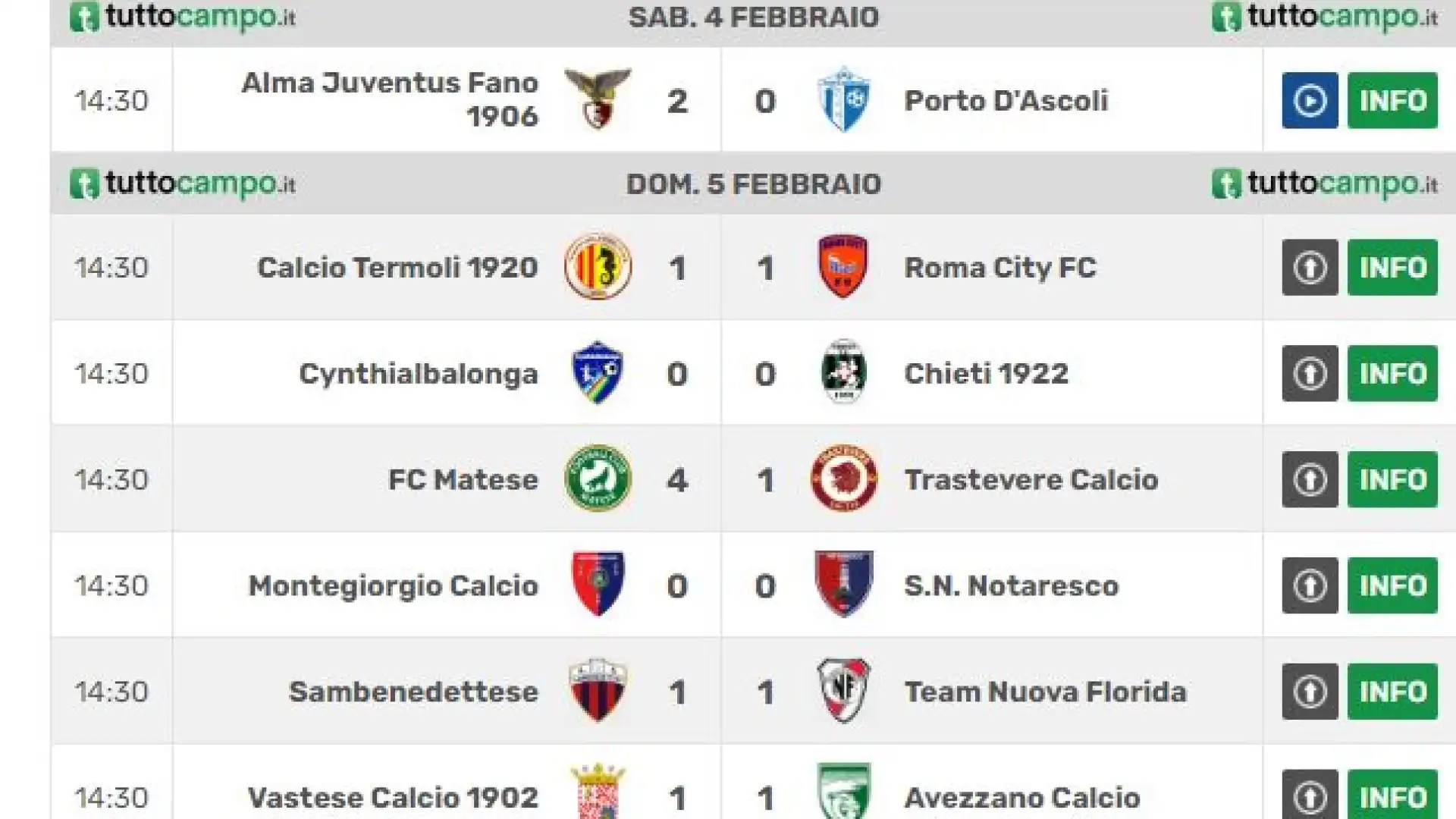Click the Trastevere Calcio crest

[843, 478]
